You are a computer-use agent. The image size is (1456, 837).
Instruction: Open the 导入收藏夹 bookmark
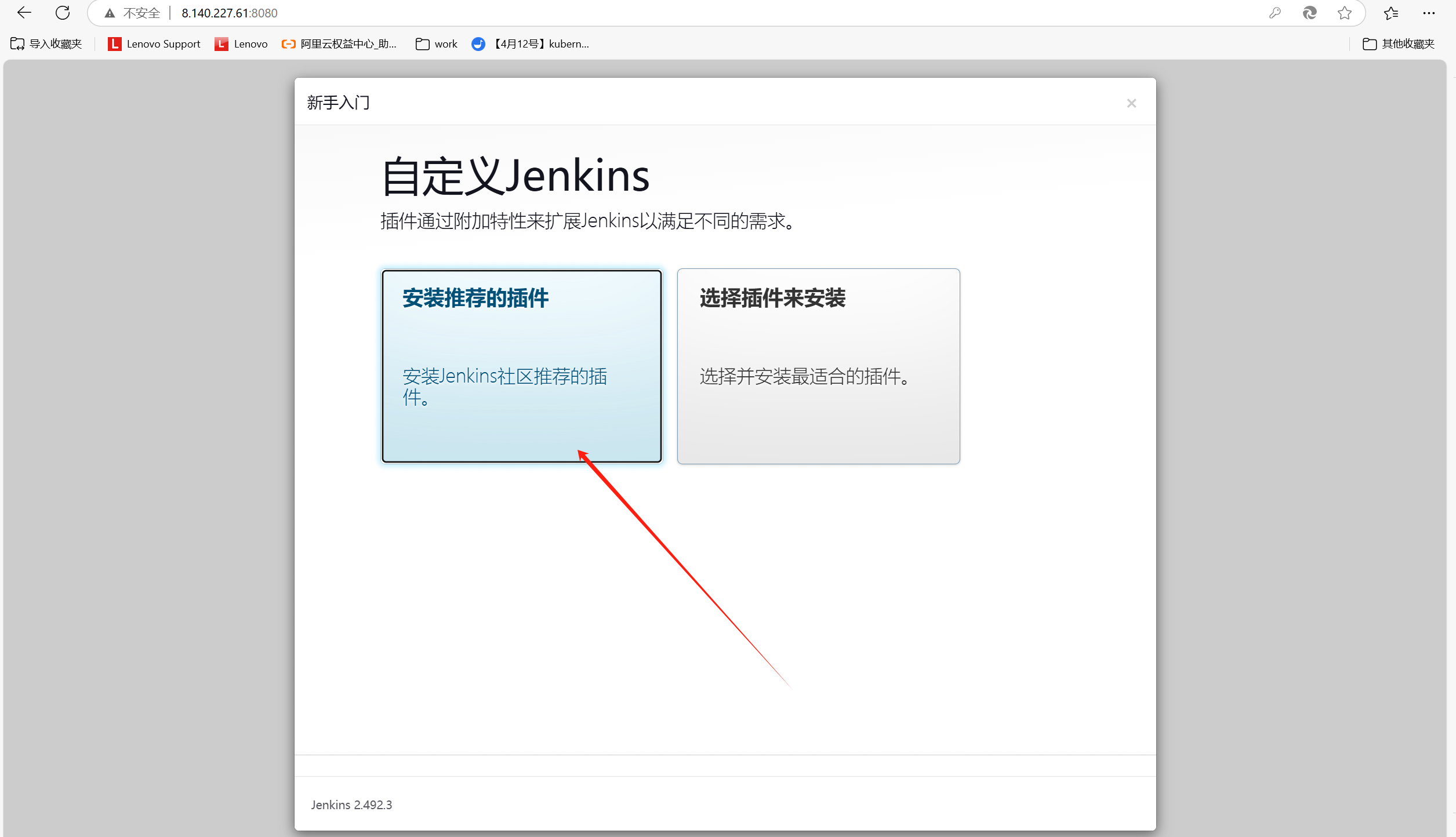click(46, 44)
